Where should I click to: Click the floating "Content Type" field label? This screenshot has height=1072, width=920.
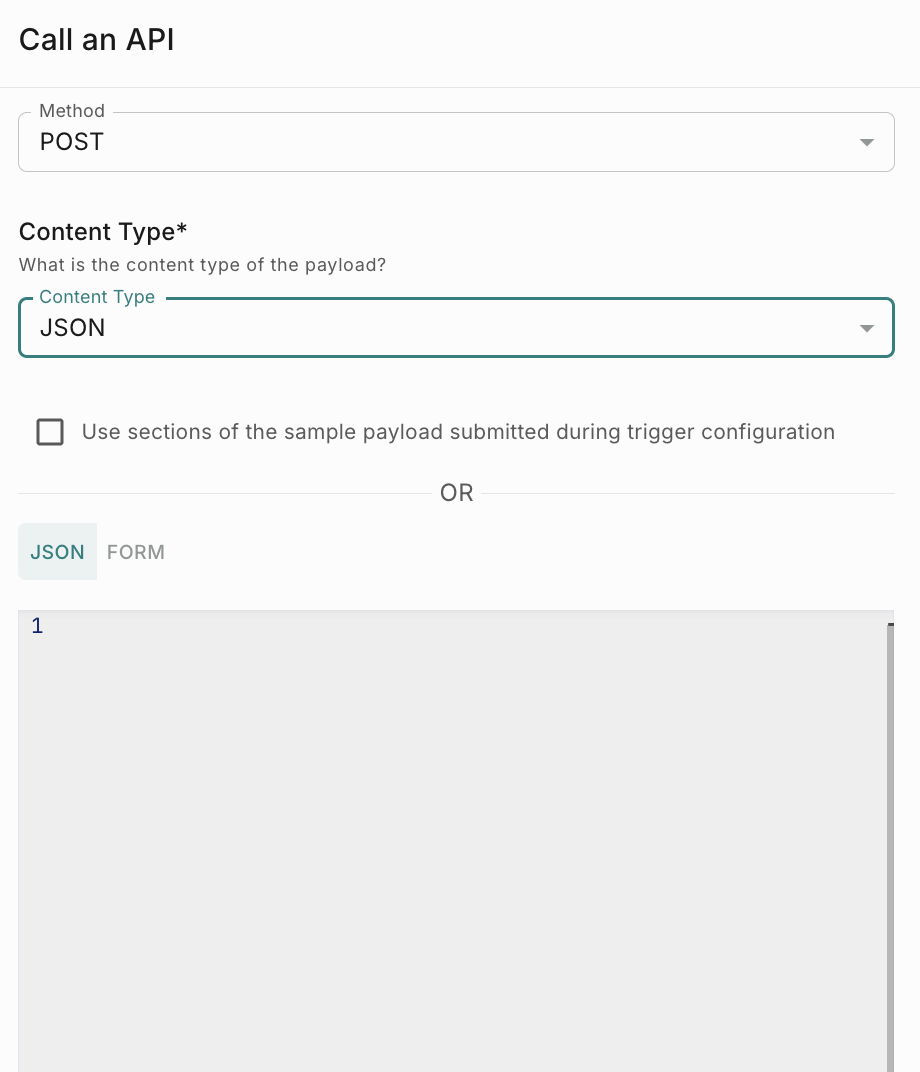pos(97,297)
